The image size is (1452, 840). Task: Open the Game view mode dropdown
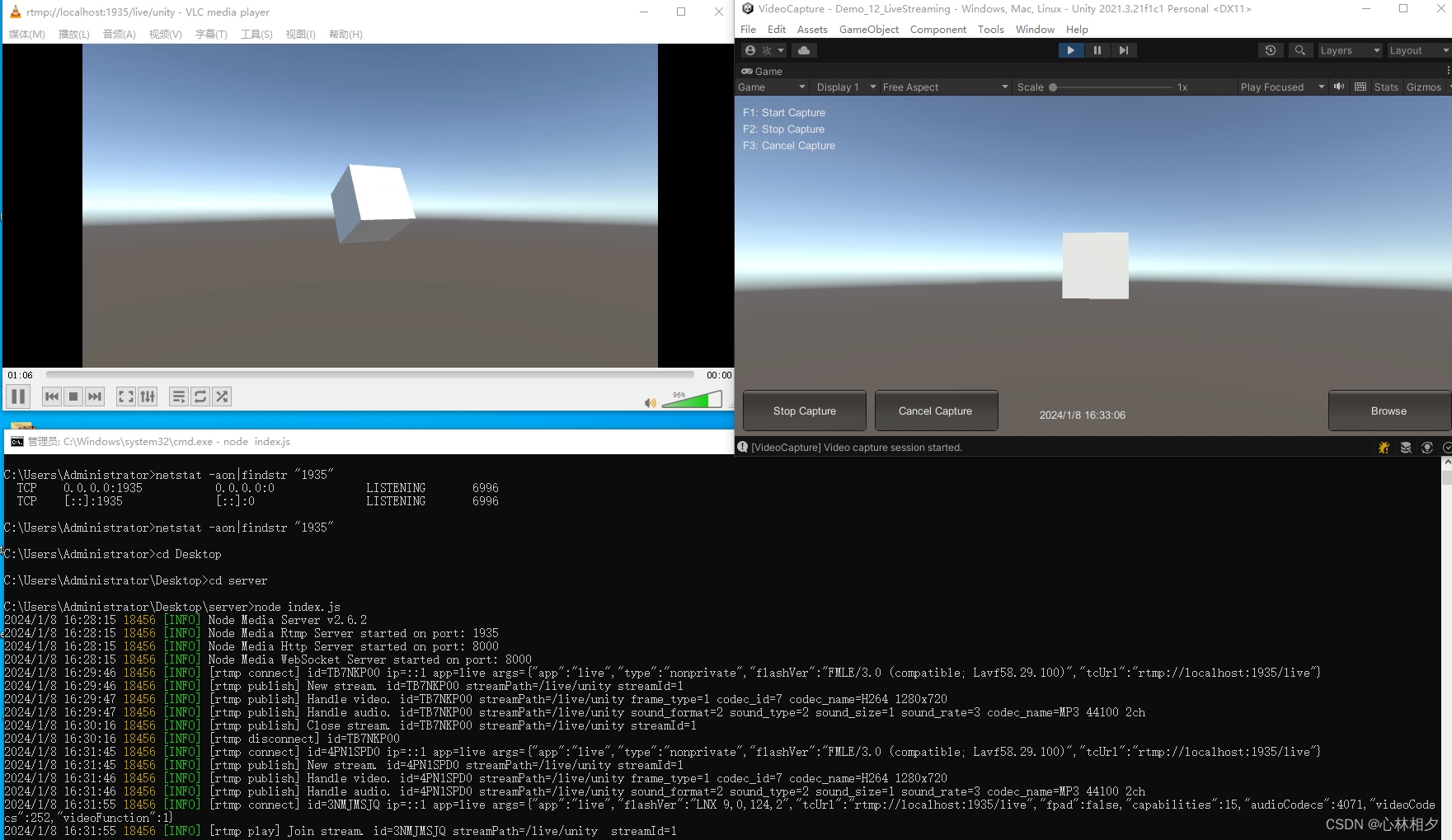[x=772, y=87]
